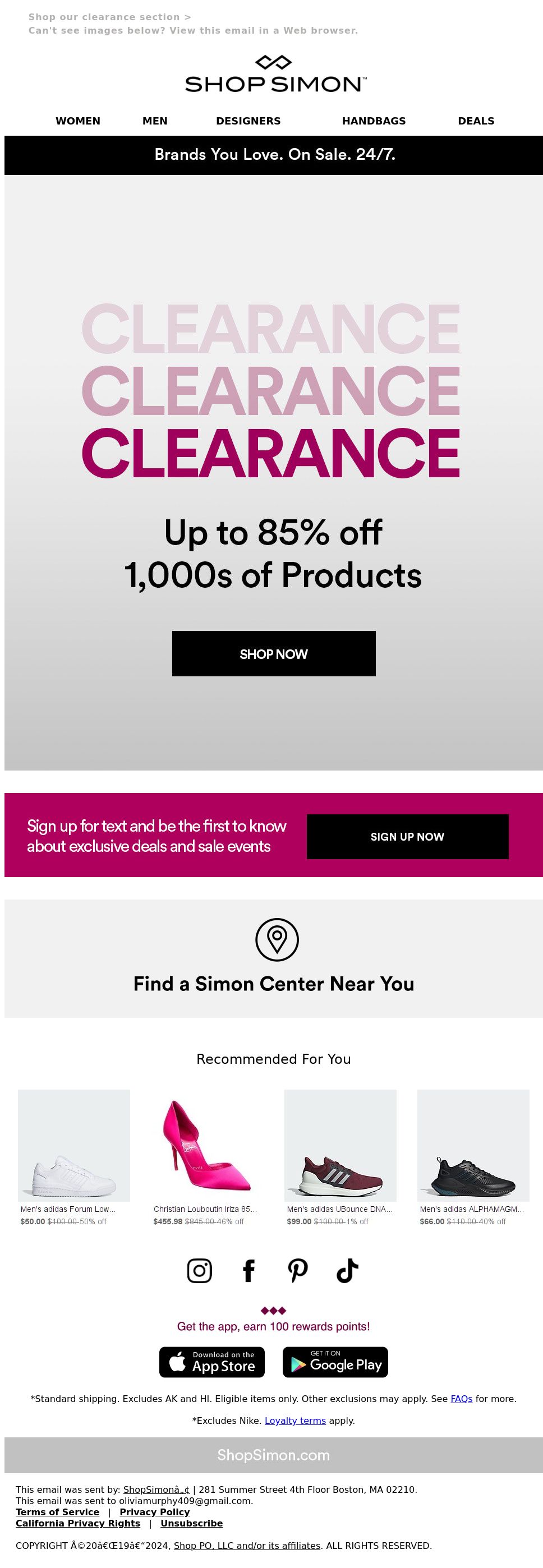Click the ShopSimon.com gray banner
Viewport: 543px width, 1568px height.
tap(273, 1455)
